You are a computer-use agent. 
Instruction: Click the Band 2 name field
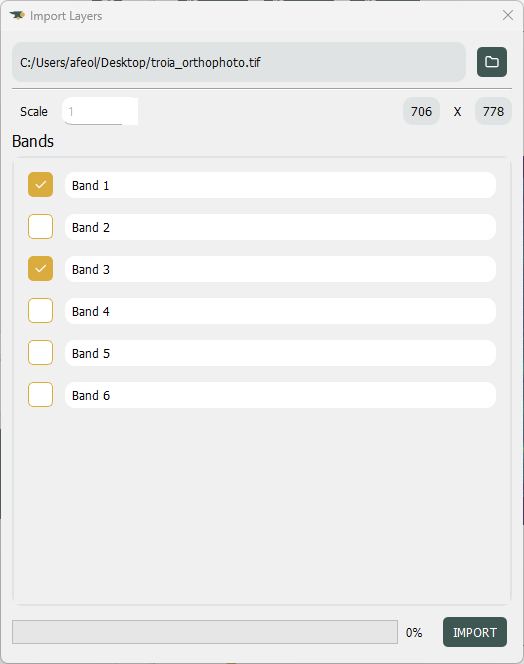pos(280,227)
